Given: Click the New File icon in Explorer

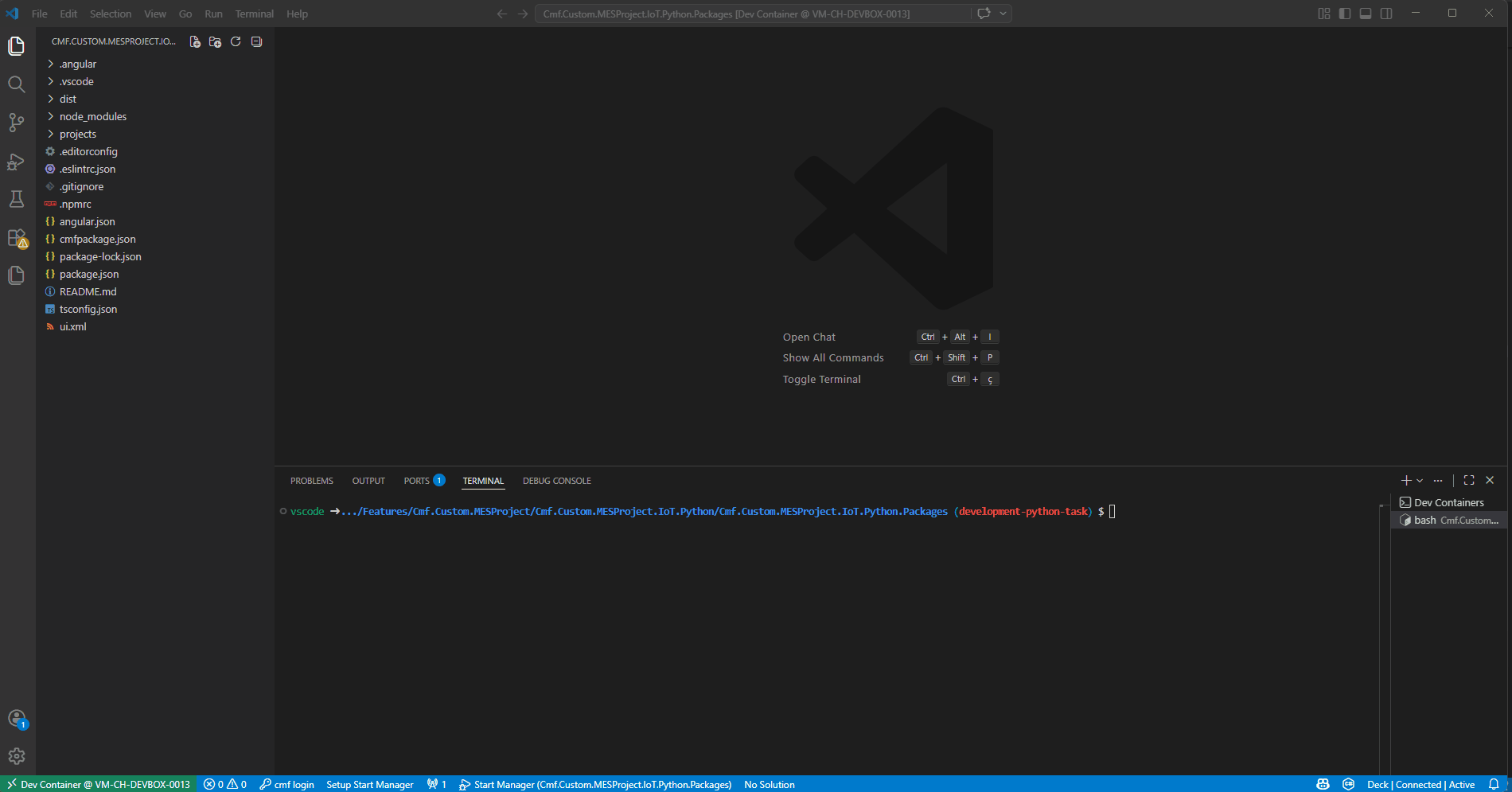Looking at the screenshot, I should coord(194,41).
